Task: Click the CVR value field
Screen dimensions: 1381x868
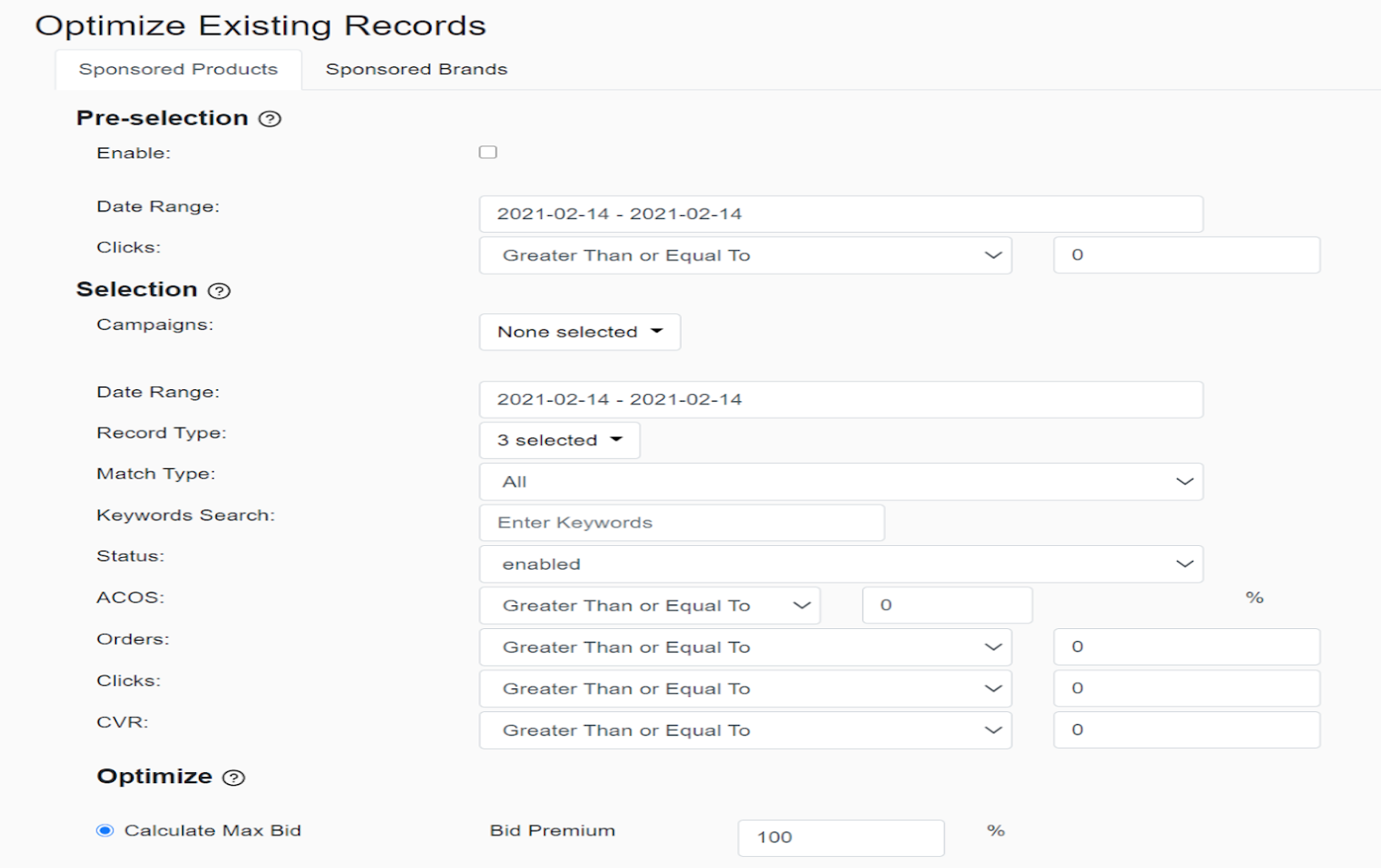Action: click(1187, 730)
